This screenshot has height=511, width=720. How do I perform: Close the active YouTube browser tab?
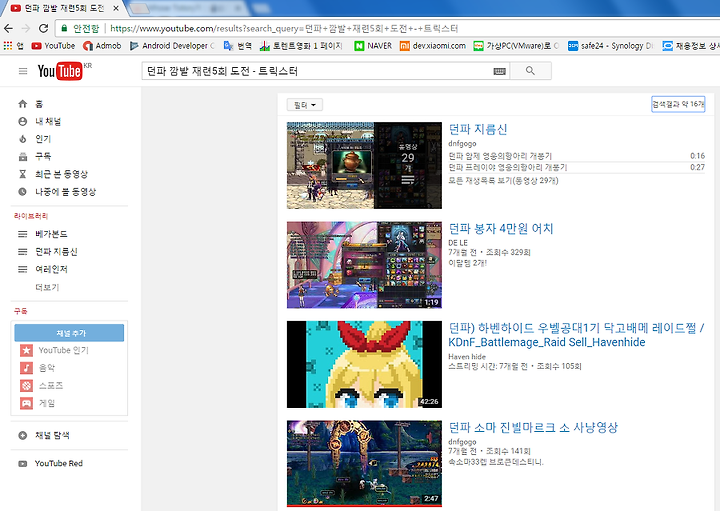point(116,8)
